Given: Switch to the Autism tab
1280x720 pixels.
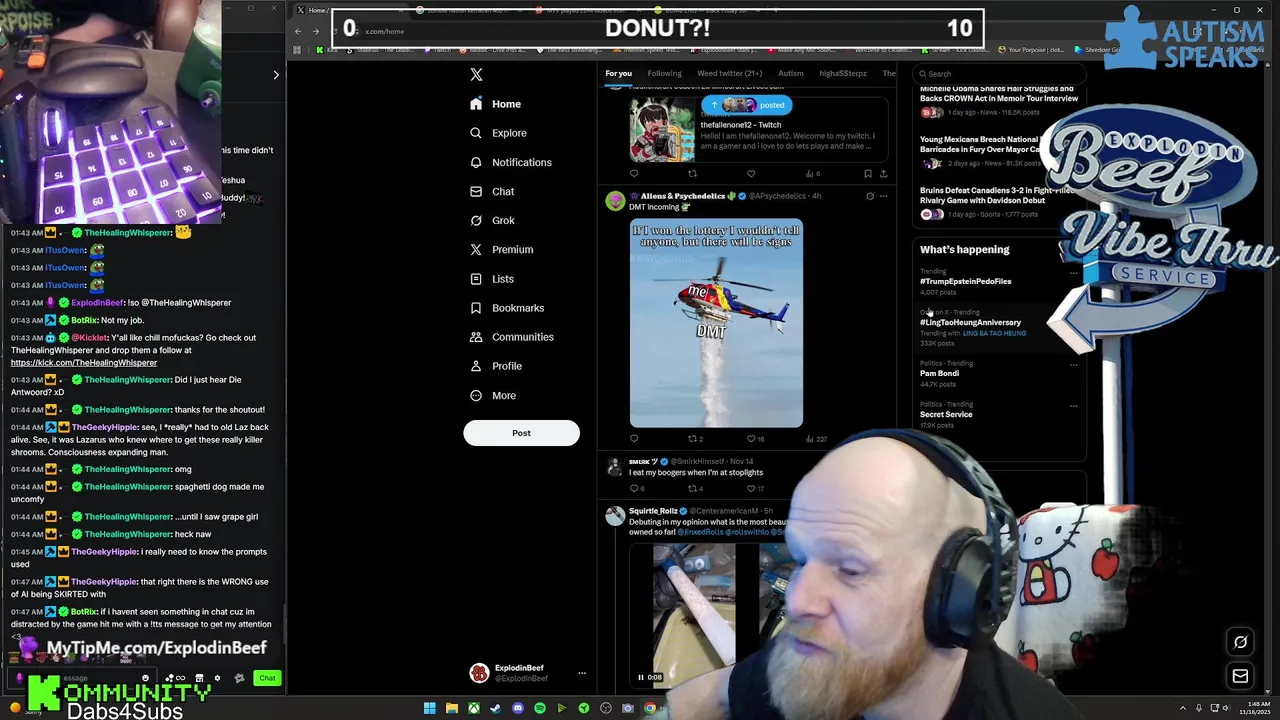Looking at the screenshot, I should [x=791, y=73].
